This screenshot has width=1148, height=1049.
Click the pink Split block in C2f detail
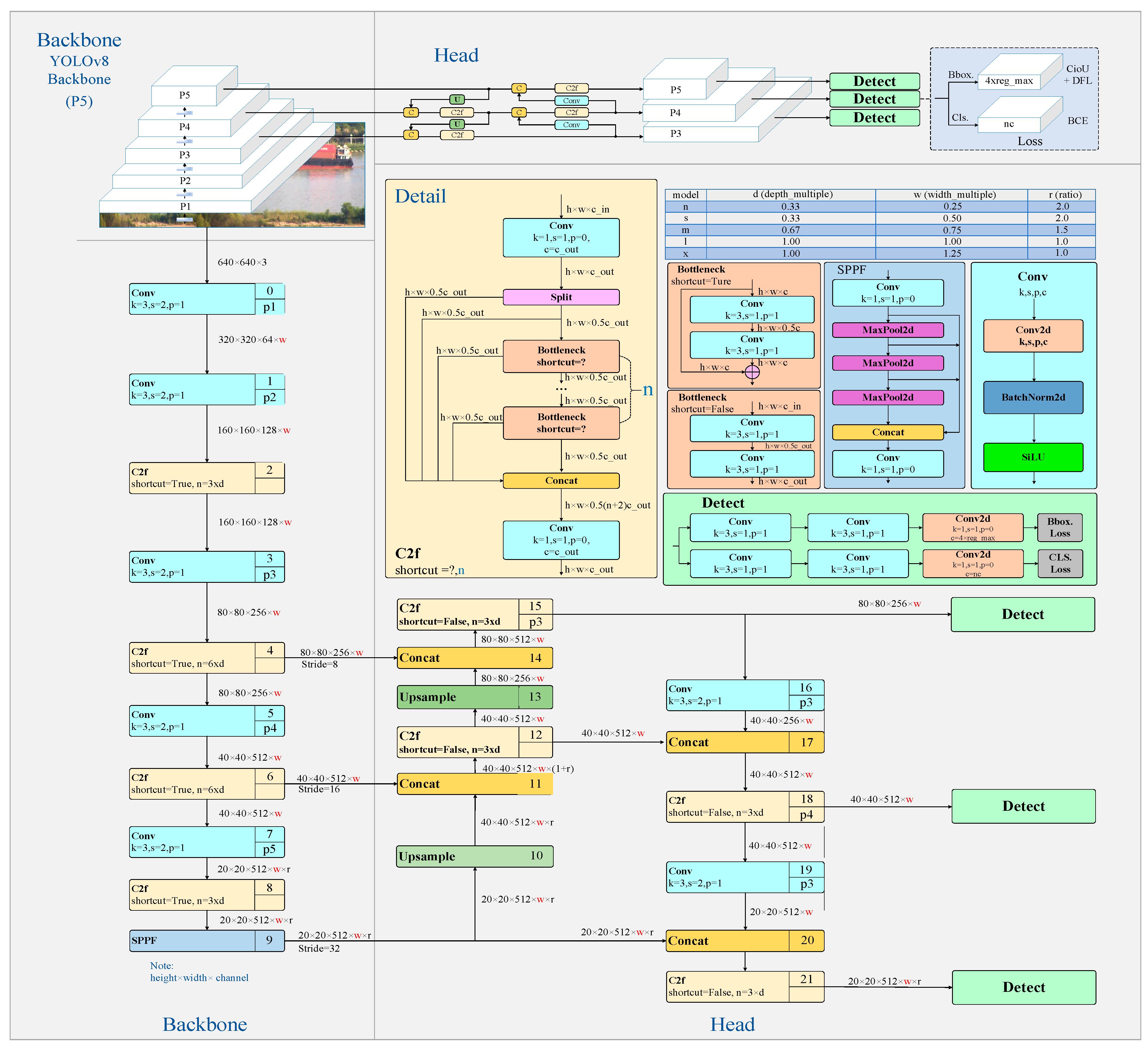(561, 297)
